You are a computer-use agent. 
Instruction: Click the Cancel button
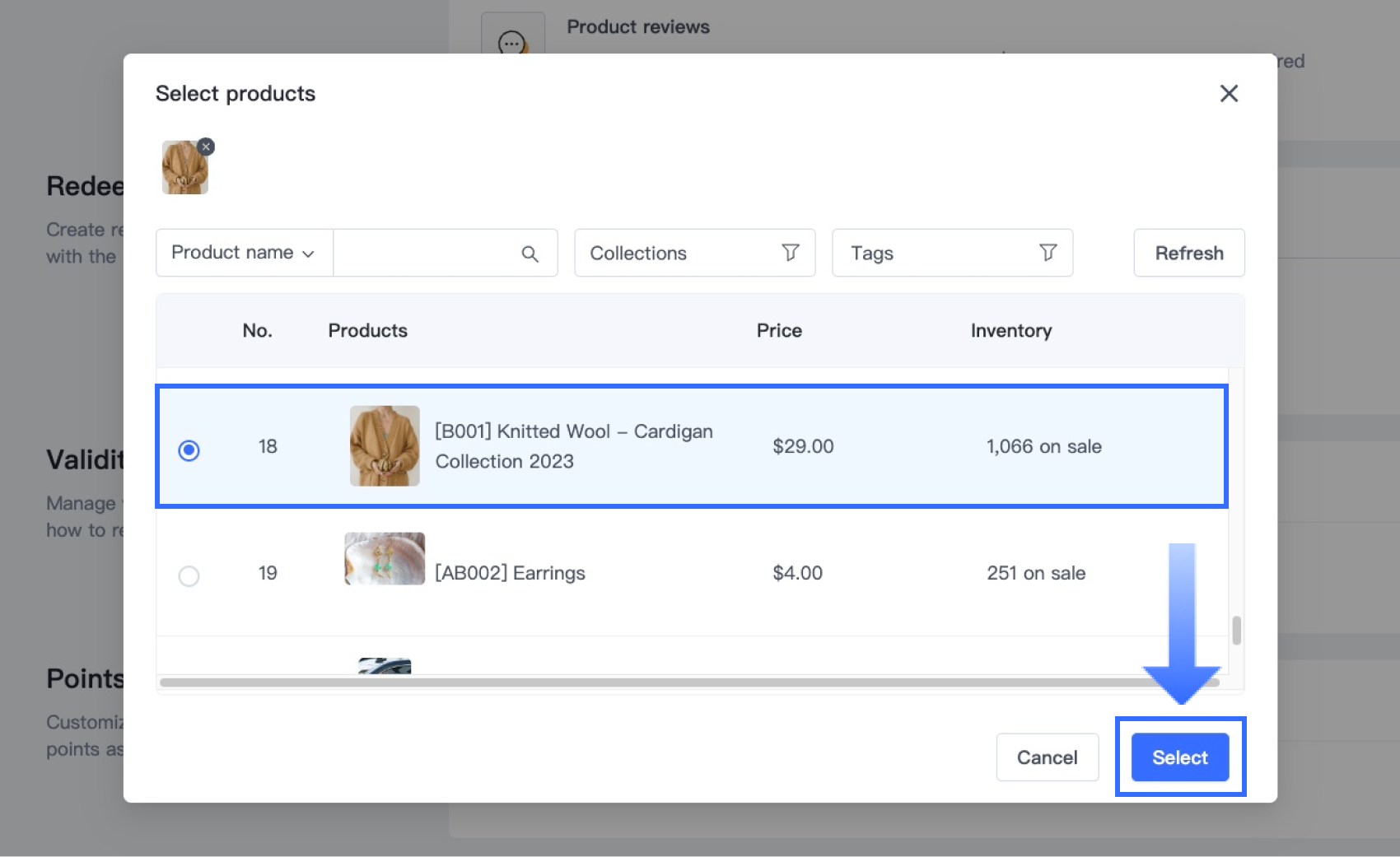pyautogui.click(x=1047, y=757)
